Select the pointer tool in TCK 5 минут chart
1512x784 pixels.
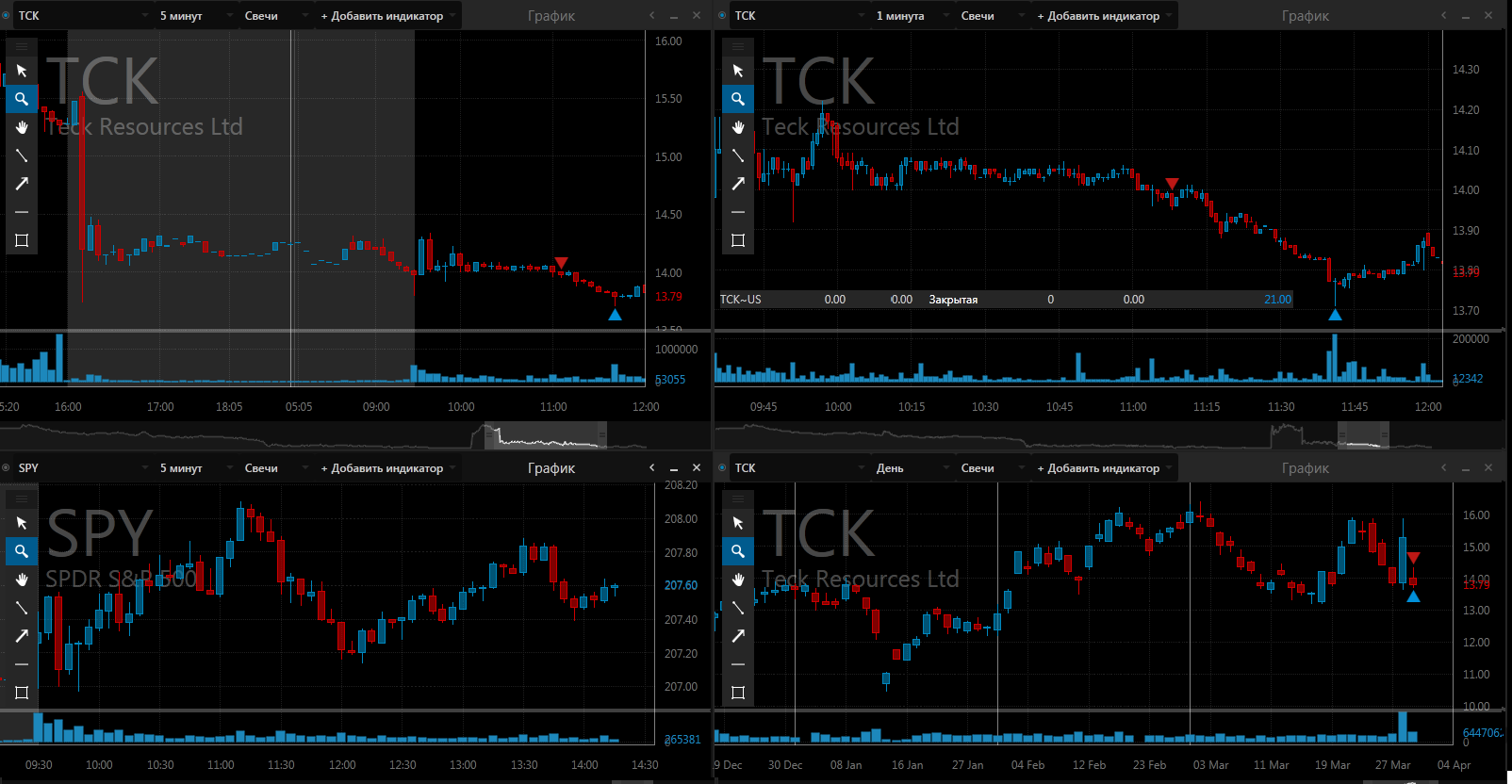pyautogui.click(x=22, y=71)
